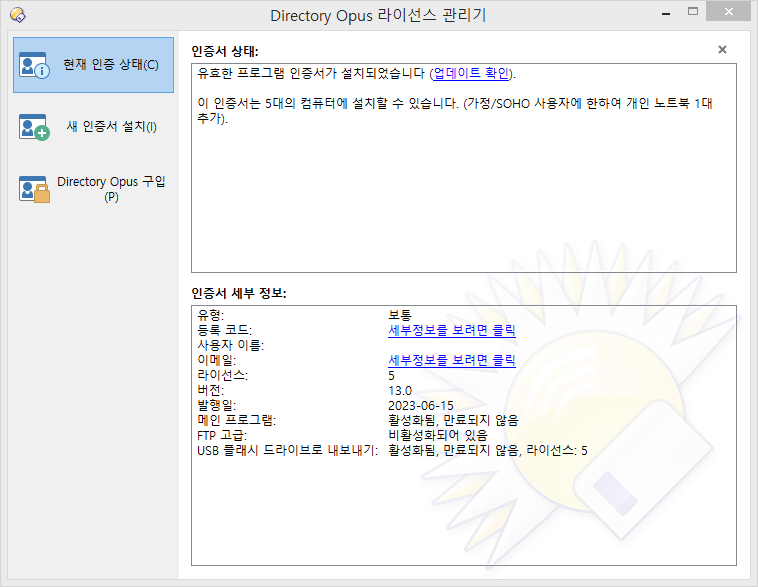Maximize the license manager window
758x587 pixels.
point(693,12)
